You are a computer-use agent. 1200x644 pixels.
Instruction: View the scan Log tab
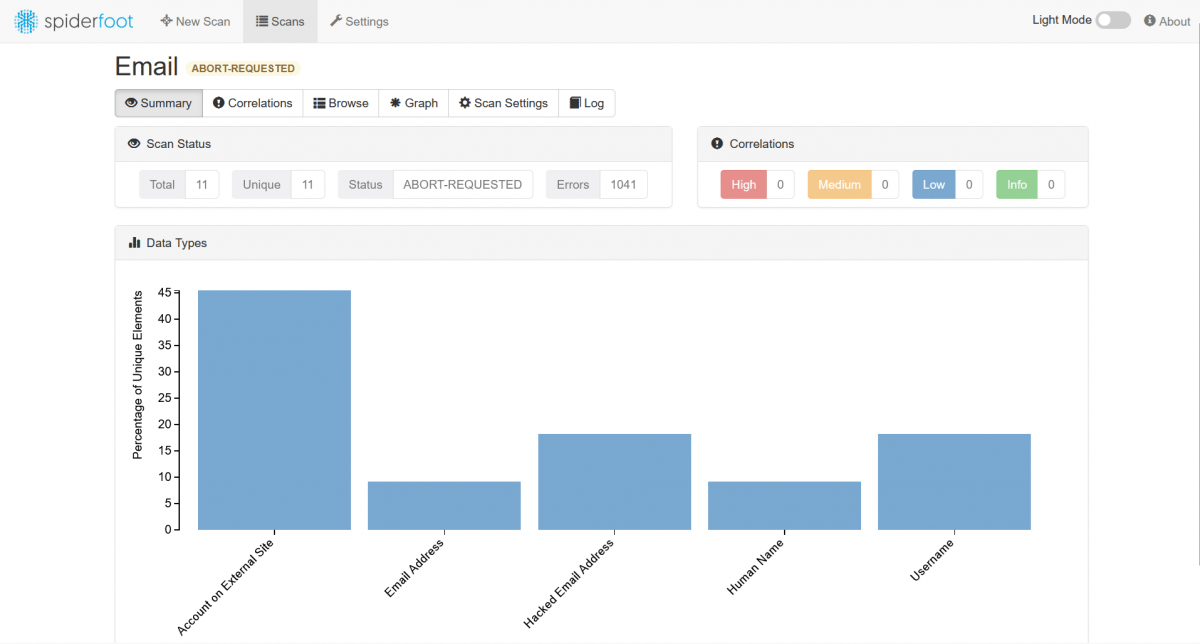pyautogui.click(x=587, y=103)
